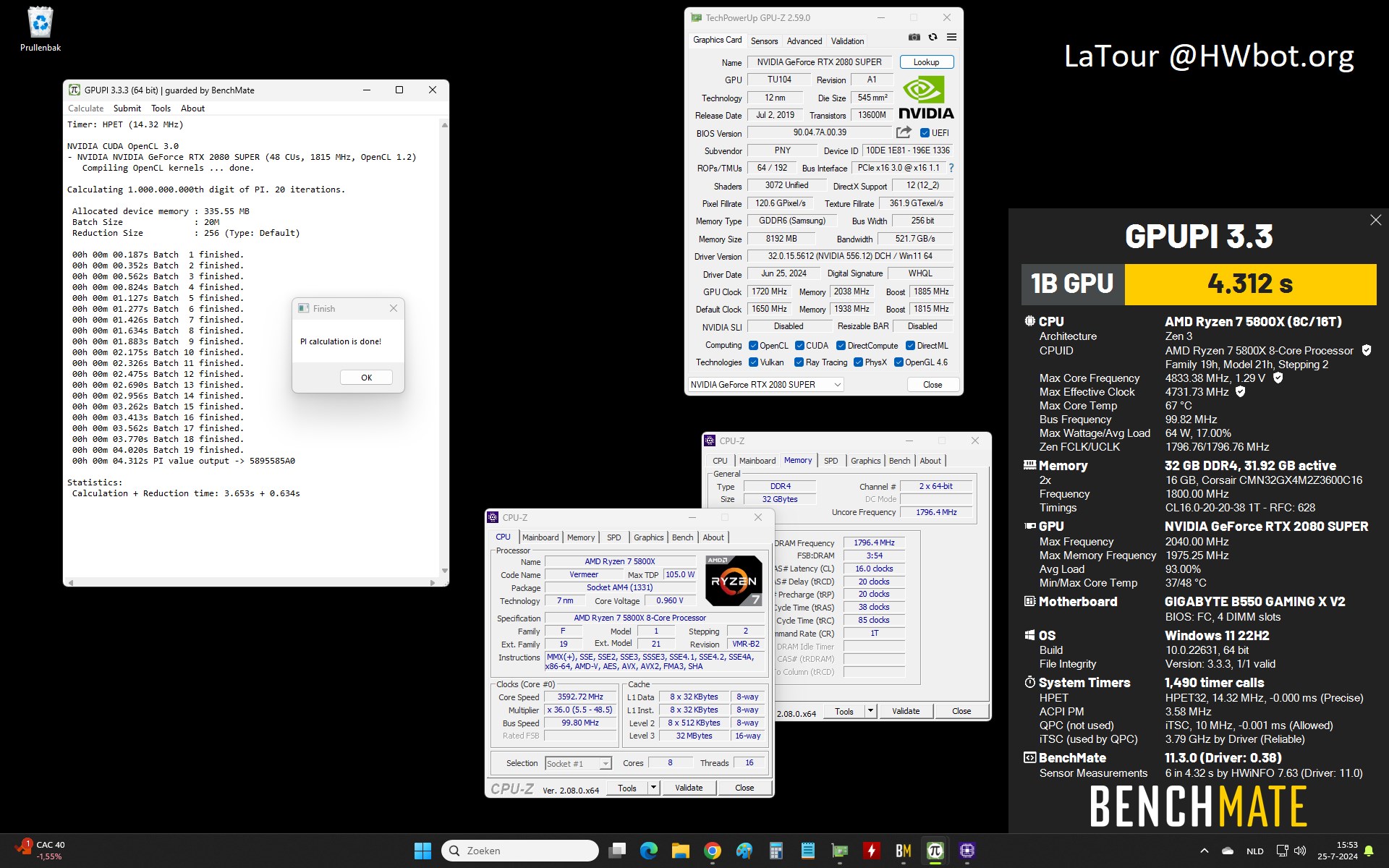
Task: Select SPD tab in Memory CPU-Z window
Action: [x=831, y=461]
